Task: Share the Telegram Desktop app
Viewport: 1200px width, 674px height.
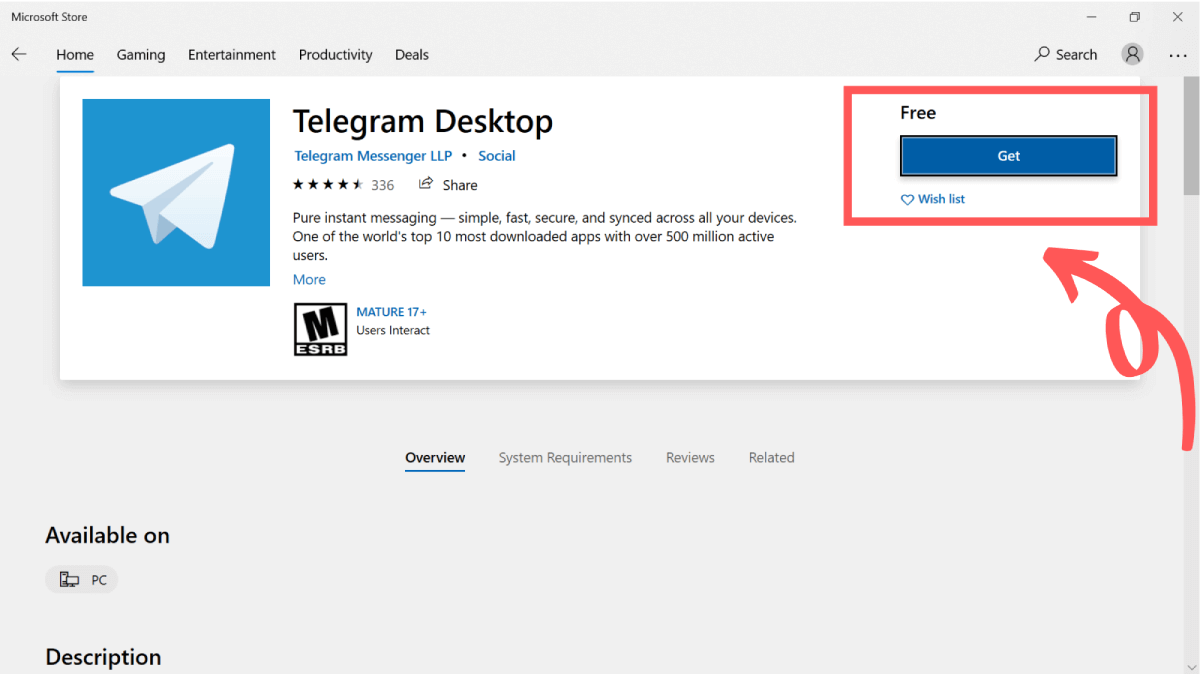Action: tap(448, 184)
